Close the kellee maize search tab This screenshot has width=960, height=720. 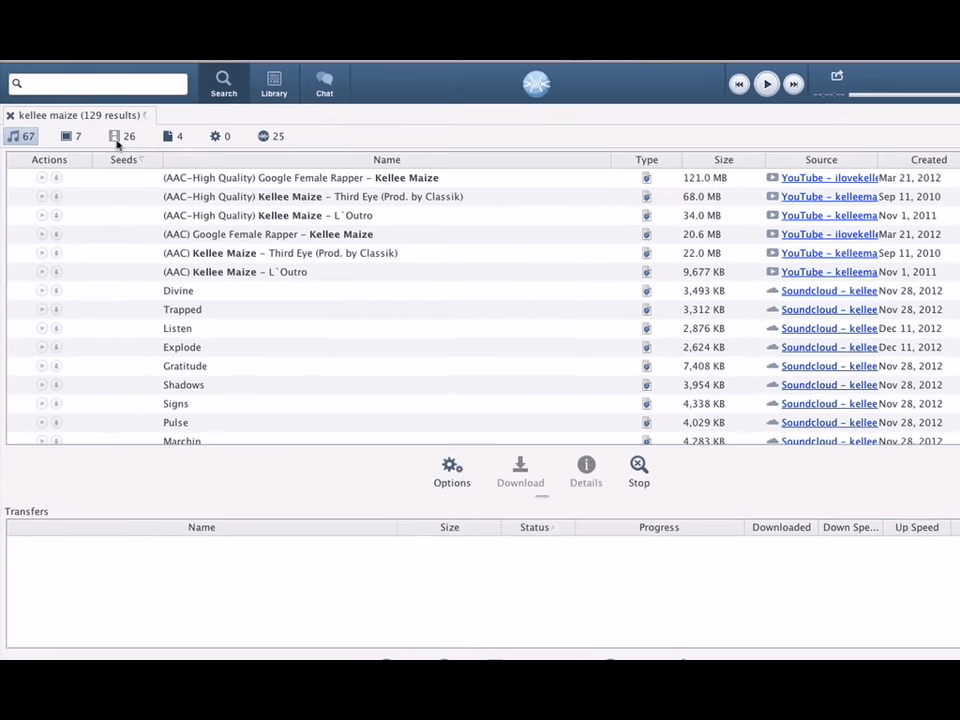[x=10, y=115]
